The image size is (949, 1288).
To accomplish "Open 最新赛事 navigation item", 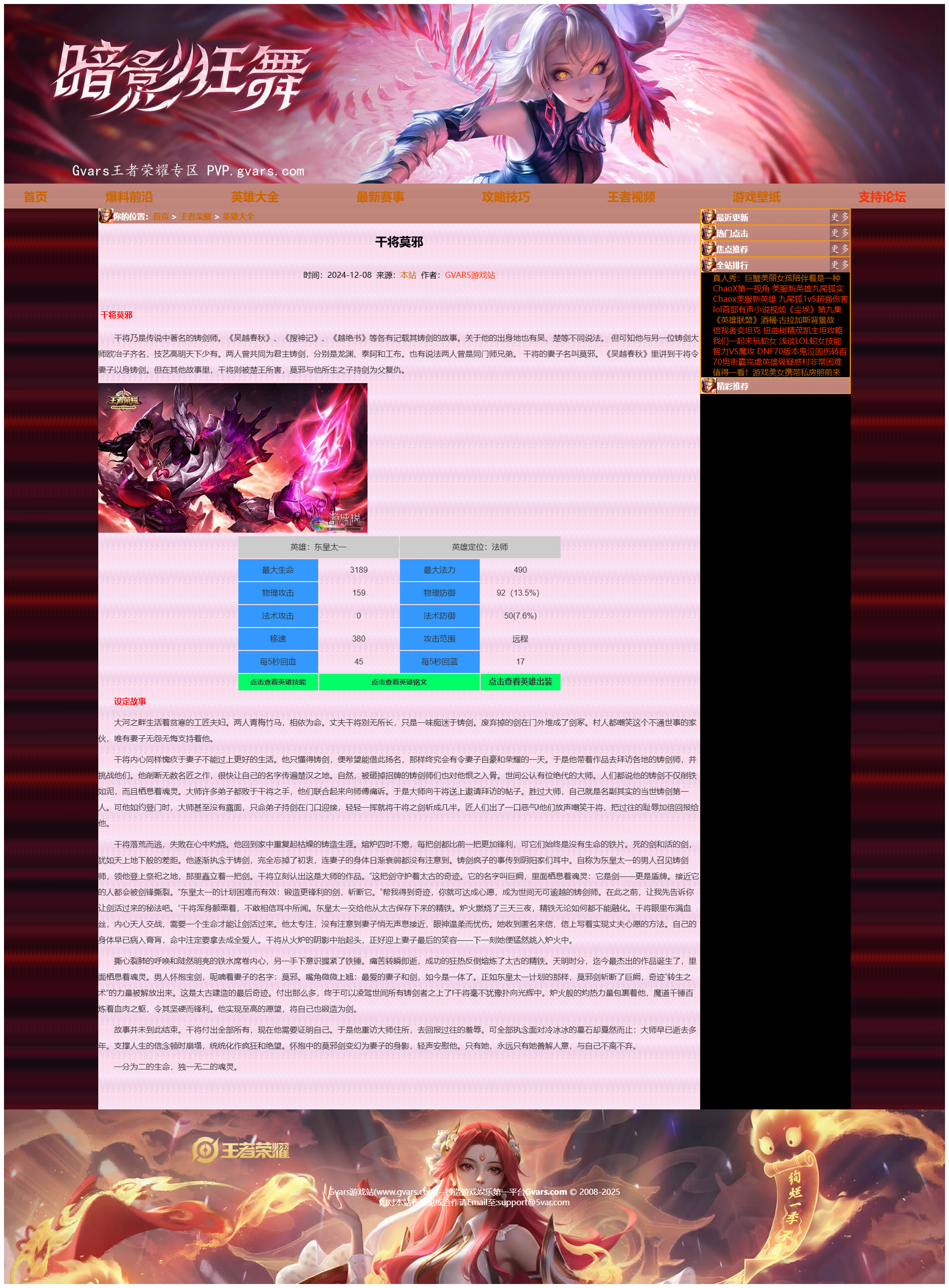I will point(380,197).
